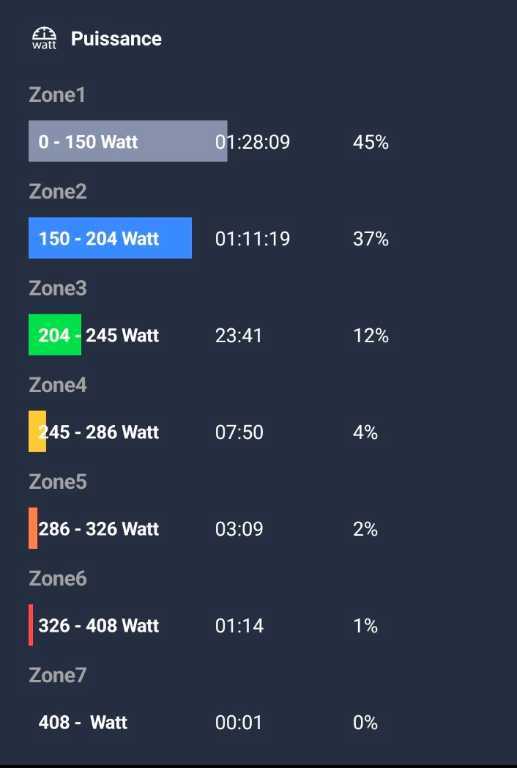Click the red Zone6 bar
The height and width of the screenshot is (768, 517).
click(x=31, y=624)
